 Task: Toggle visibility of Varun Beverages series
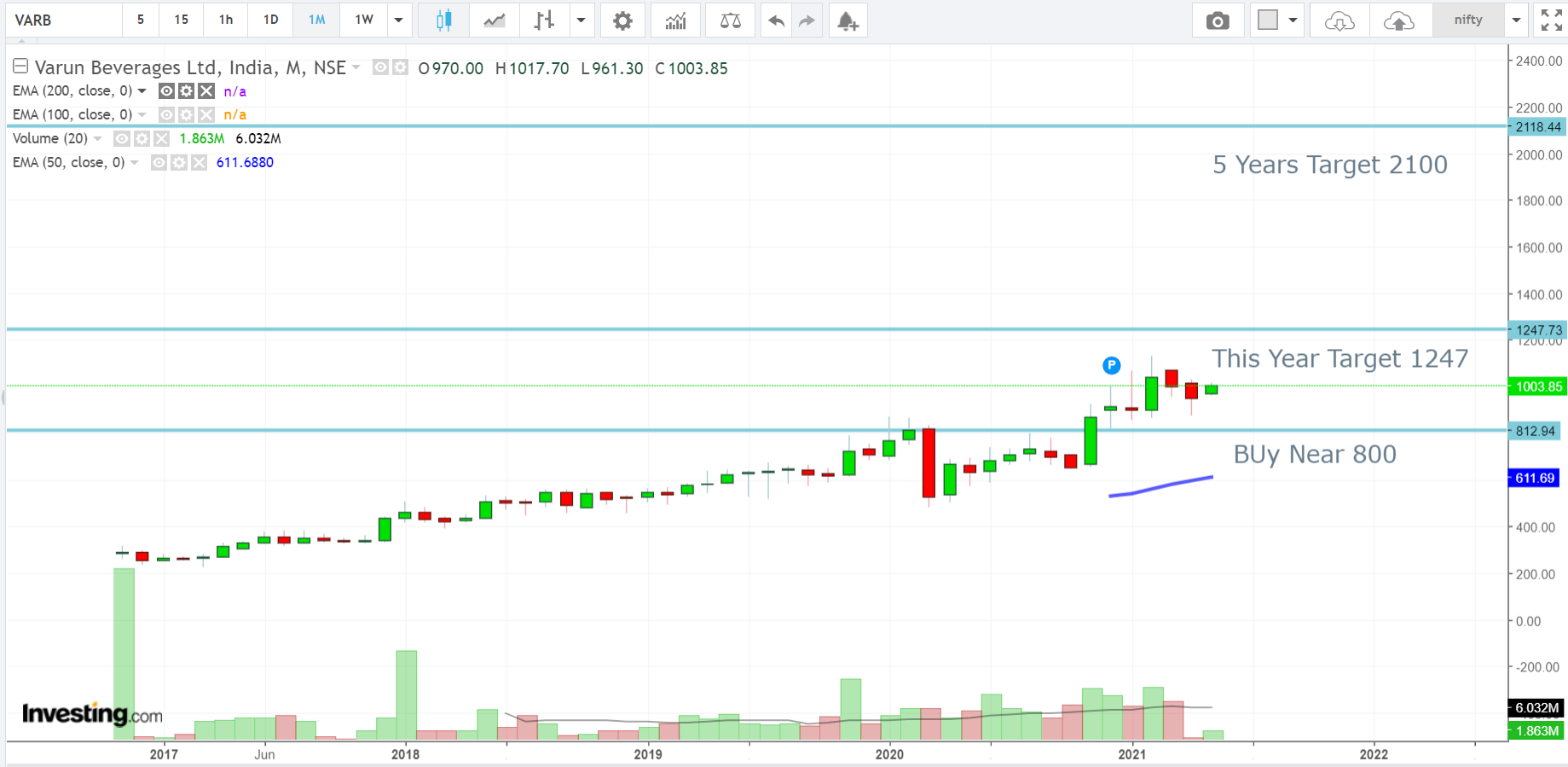pyautogui.click(x=381, y=67)
